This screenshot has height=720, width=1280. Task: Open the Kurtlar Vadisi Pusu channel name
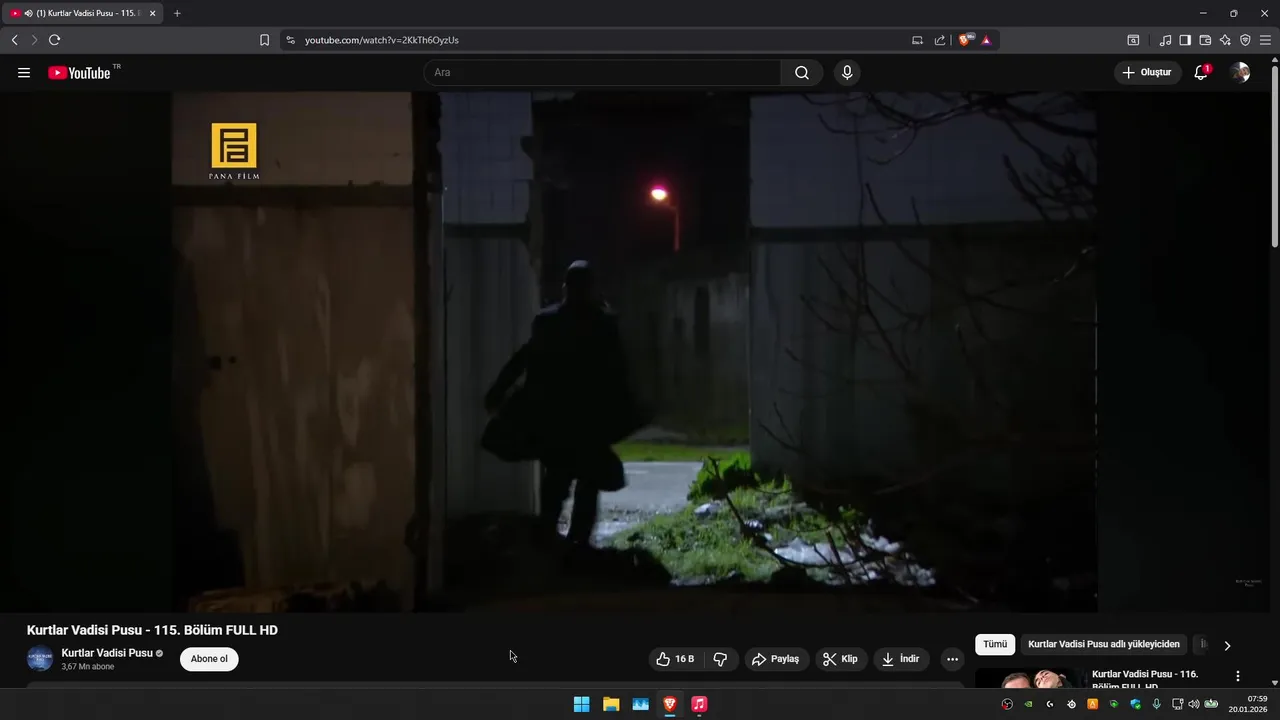tap(107, 653)
